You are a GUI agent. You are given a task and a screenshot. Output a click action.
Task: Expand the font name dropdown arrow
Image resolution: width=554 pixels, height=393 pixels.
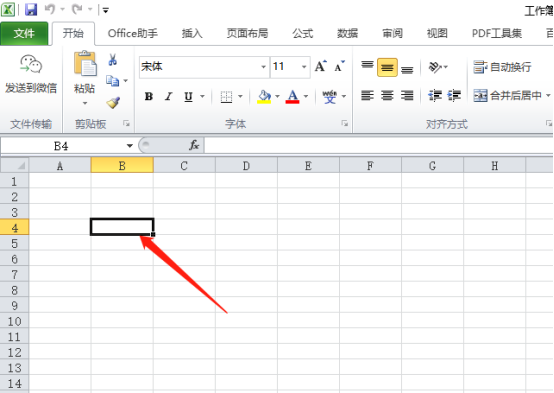264,67
